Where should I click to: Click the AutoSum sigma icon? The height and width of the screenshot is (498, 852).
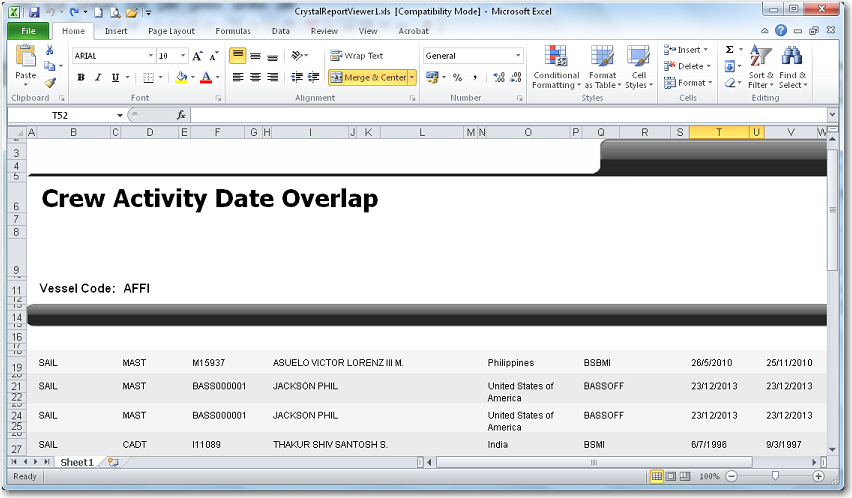(x=729, y=50)
